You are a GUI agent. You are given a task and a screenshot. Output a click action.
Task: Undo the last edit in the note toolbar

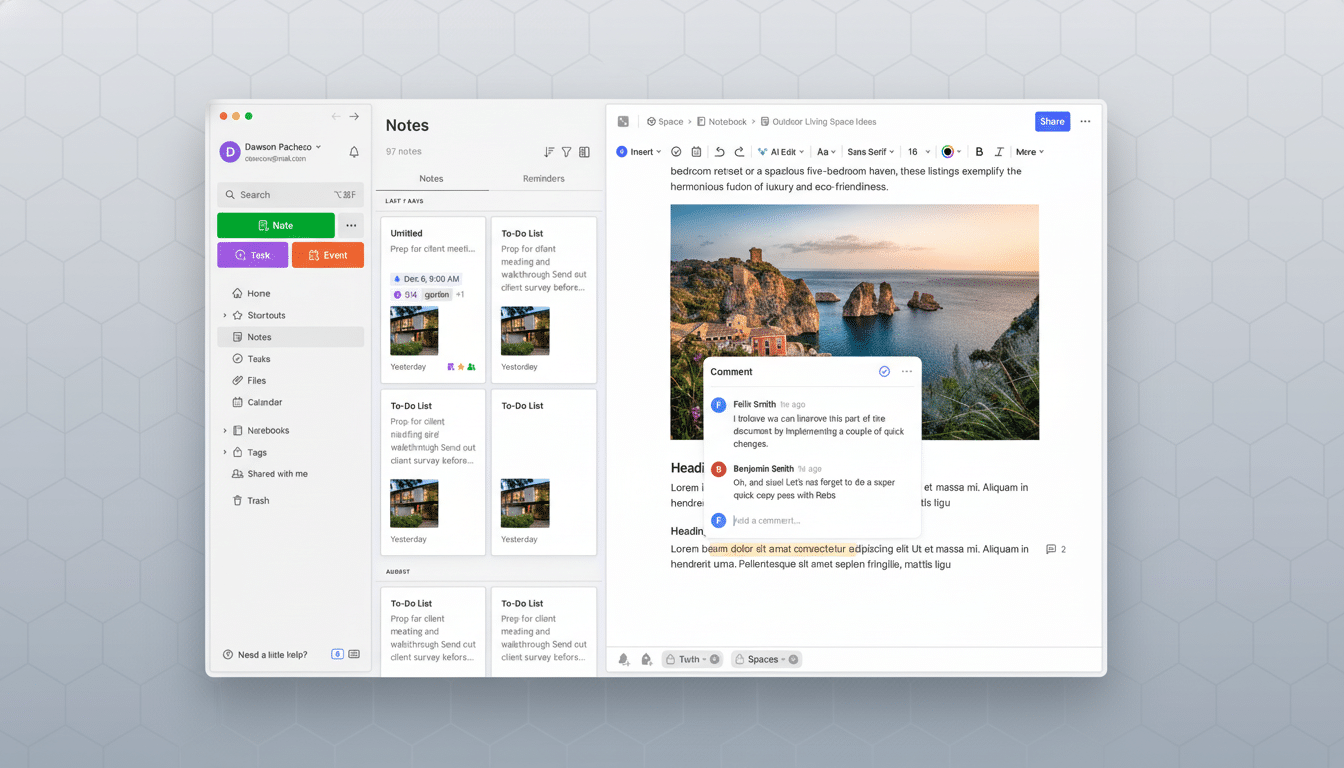(x=720, y=151)
